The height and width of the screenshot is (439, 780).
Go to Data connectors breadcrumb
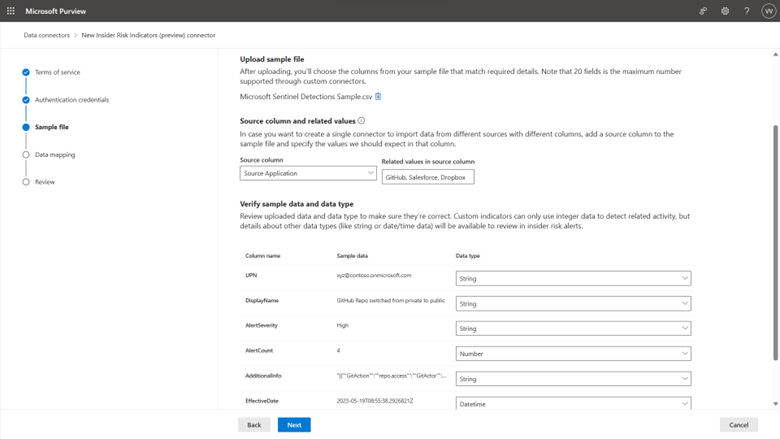tap(45, 35)
